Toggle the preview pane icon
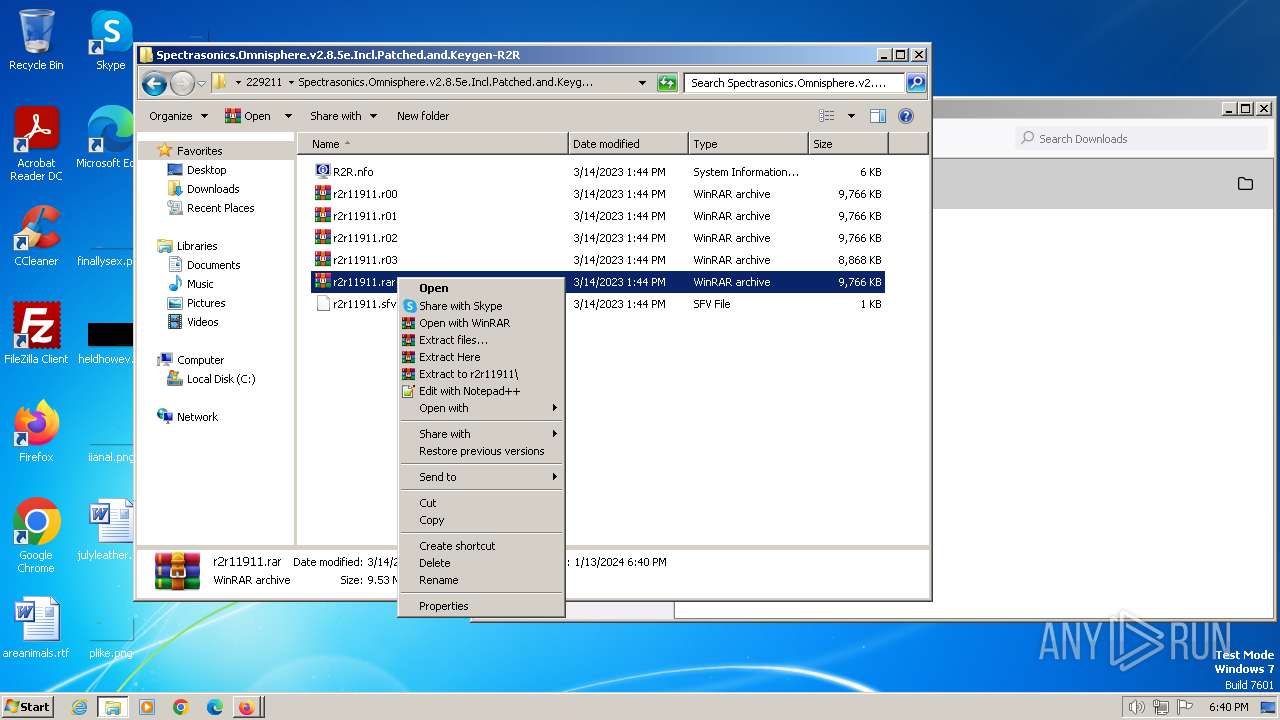 (x=877, y=116)
